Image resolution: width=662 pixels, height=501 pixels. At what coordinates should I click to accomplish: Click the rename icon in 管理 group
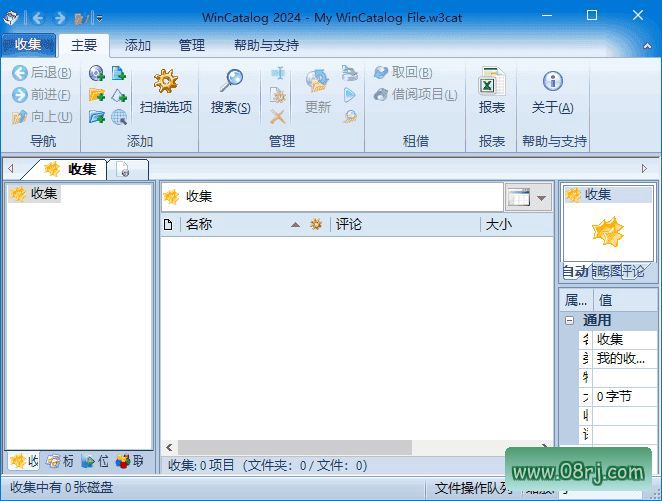278,73
